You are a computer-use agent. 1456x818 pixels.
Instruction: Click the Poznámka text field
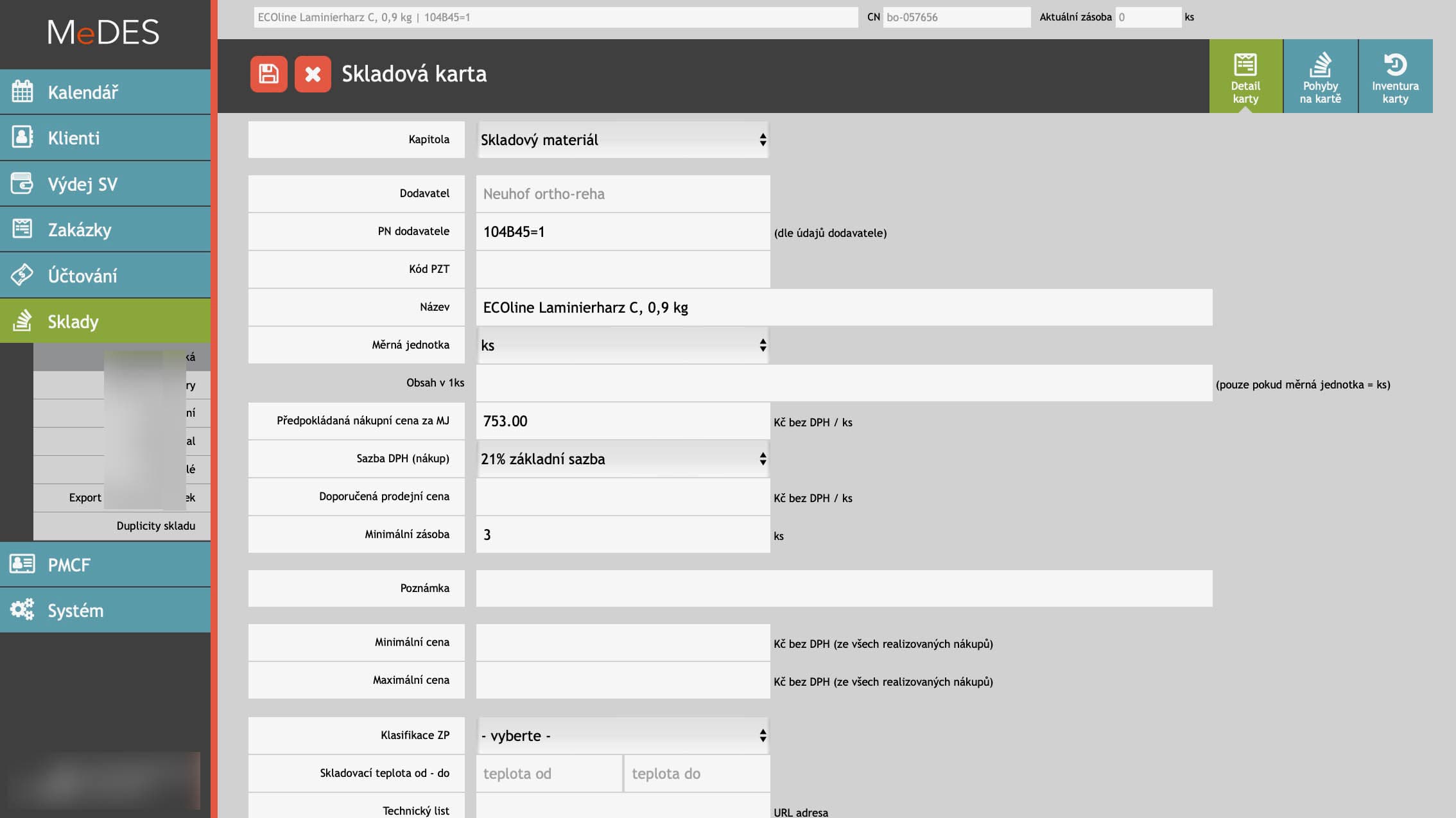pos(844,589)
